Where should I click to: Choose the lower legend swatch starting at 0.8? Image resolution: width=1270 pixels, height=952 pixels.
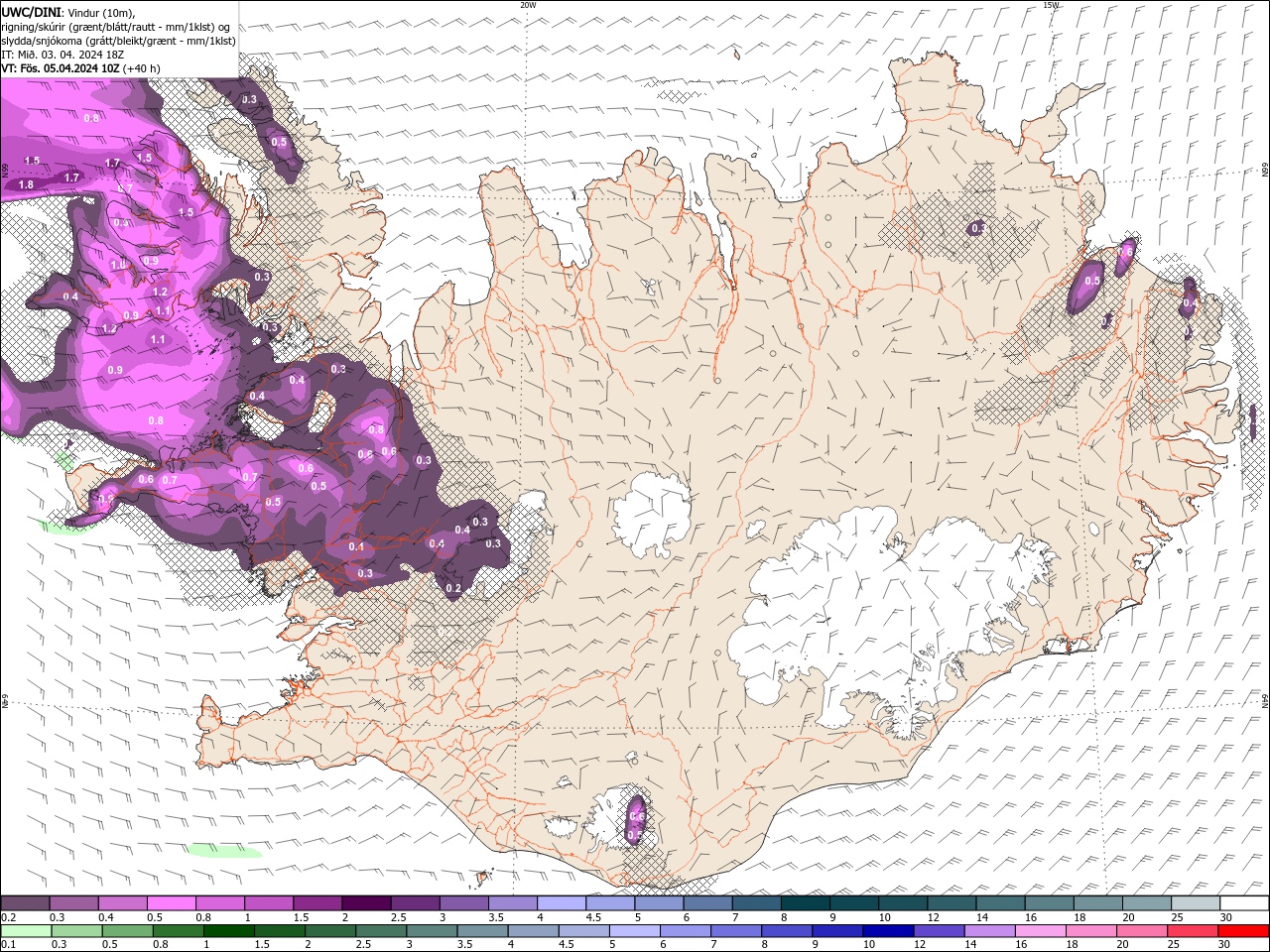(178, 930)
